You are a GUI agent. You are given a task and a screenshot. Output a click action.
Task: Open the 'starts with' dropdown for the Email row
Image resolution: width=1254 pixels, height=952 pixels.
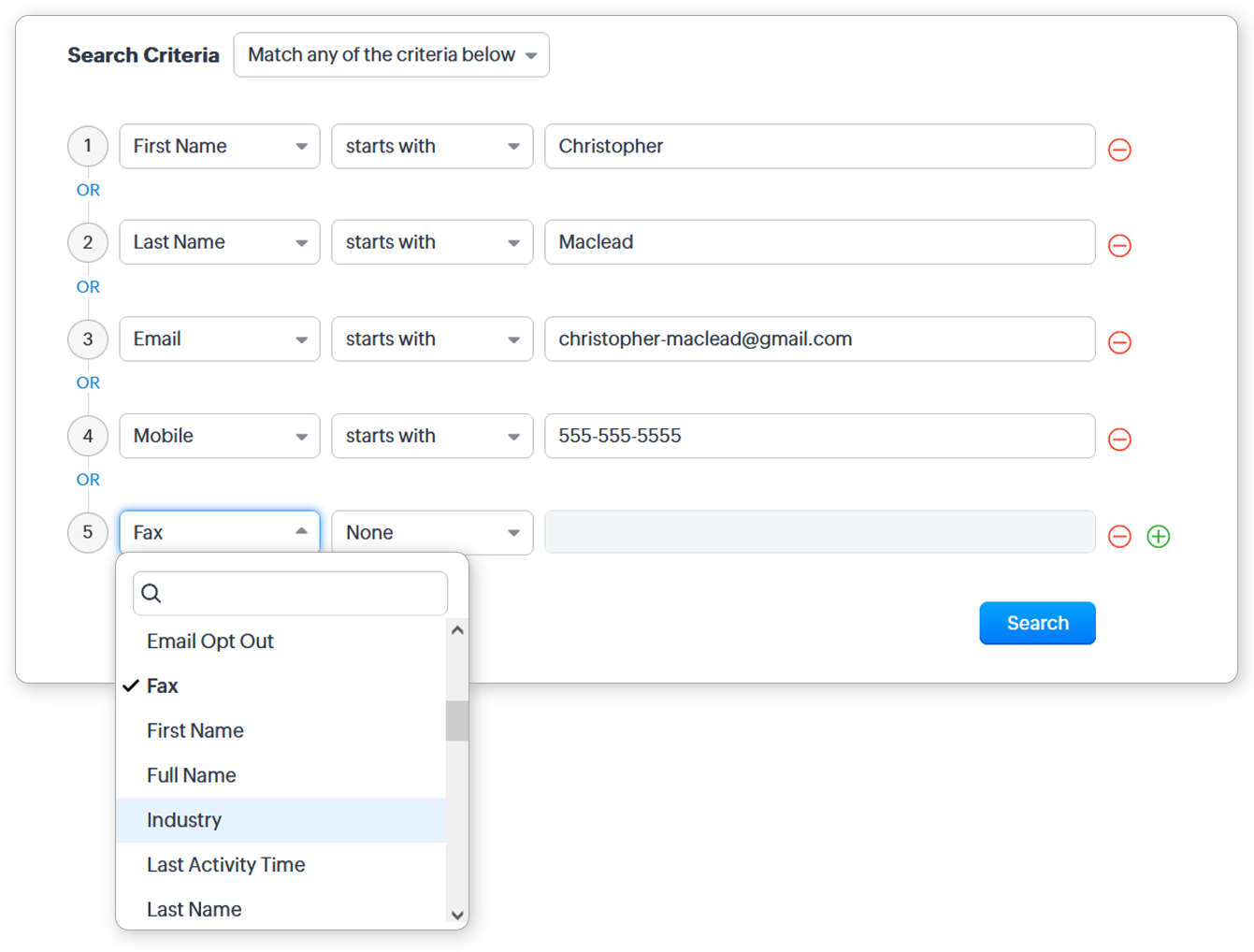click(432, 339)
